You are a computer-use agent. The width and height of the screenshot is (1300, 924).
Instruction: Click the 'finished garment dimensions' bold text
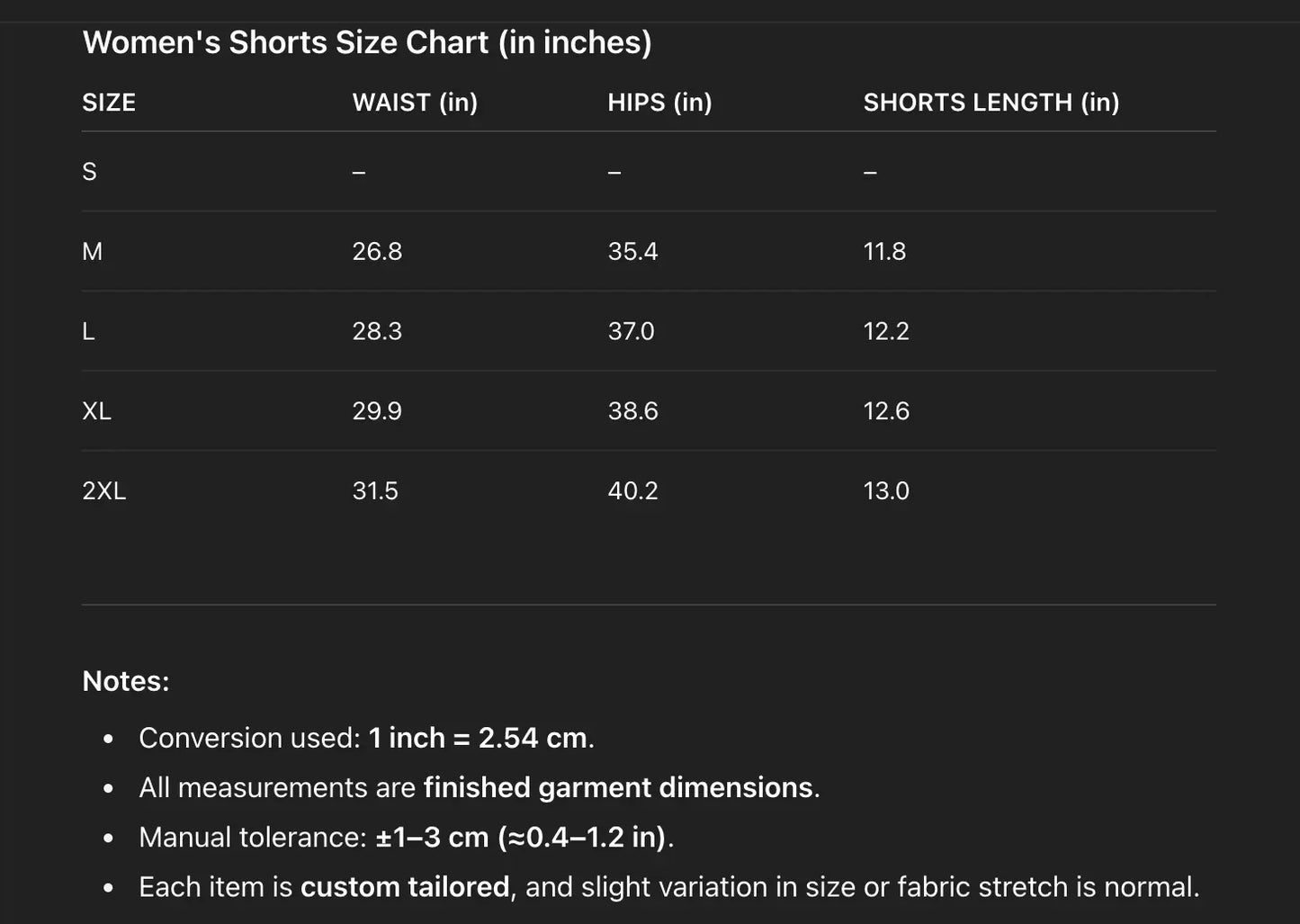pyautogui.click(x=618, y=788)
